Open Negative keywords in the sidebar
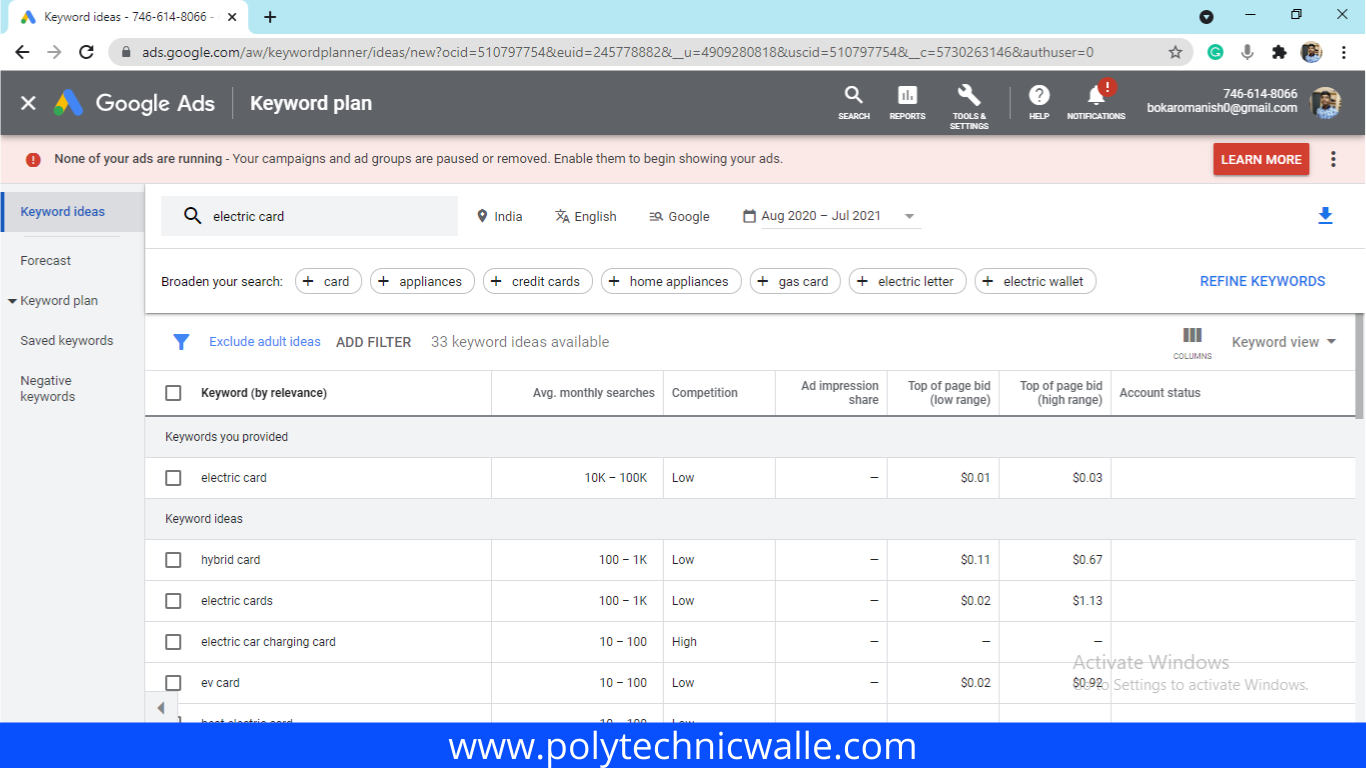The height and width of the screenshot is (768, 1366). click(47, 389)
